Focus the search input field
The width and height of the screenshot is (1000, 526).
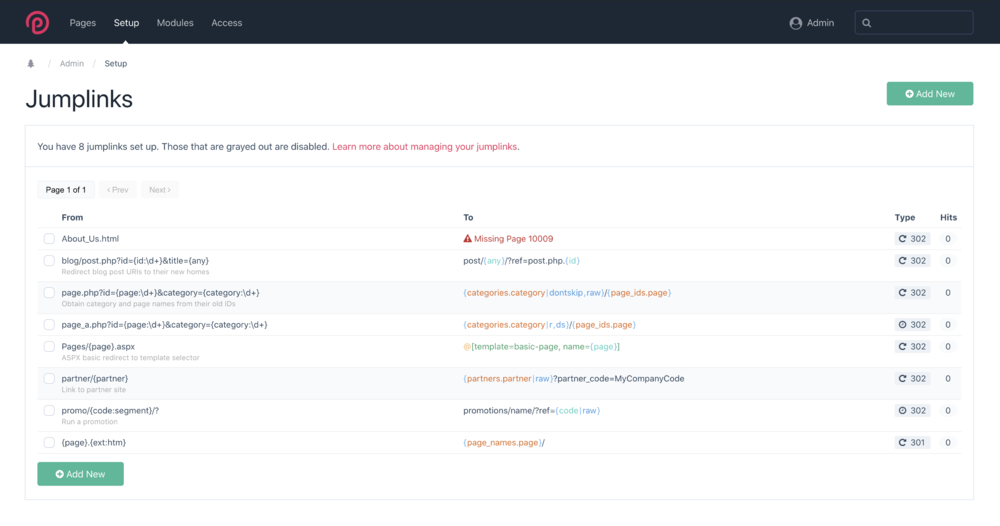922,23
